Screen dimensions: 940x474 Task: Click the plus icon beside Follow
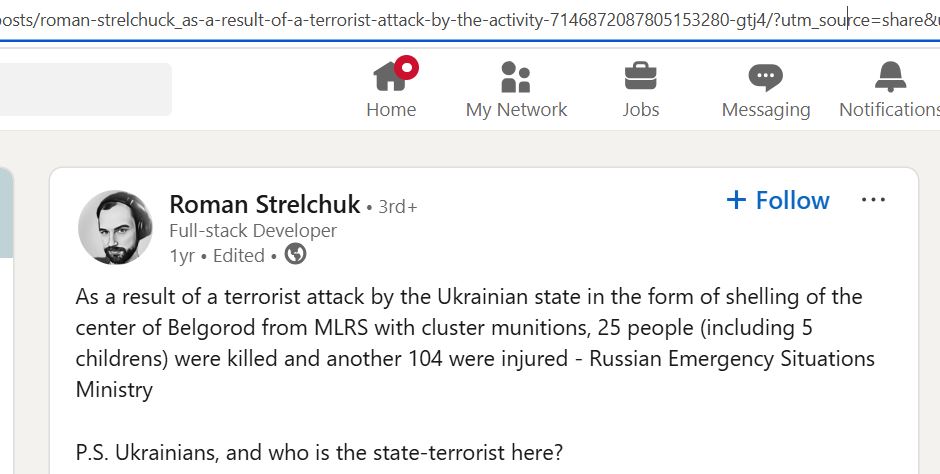point(736,200)
